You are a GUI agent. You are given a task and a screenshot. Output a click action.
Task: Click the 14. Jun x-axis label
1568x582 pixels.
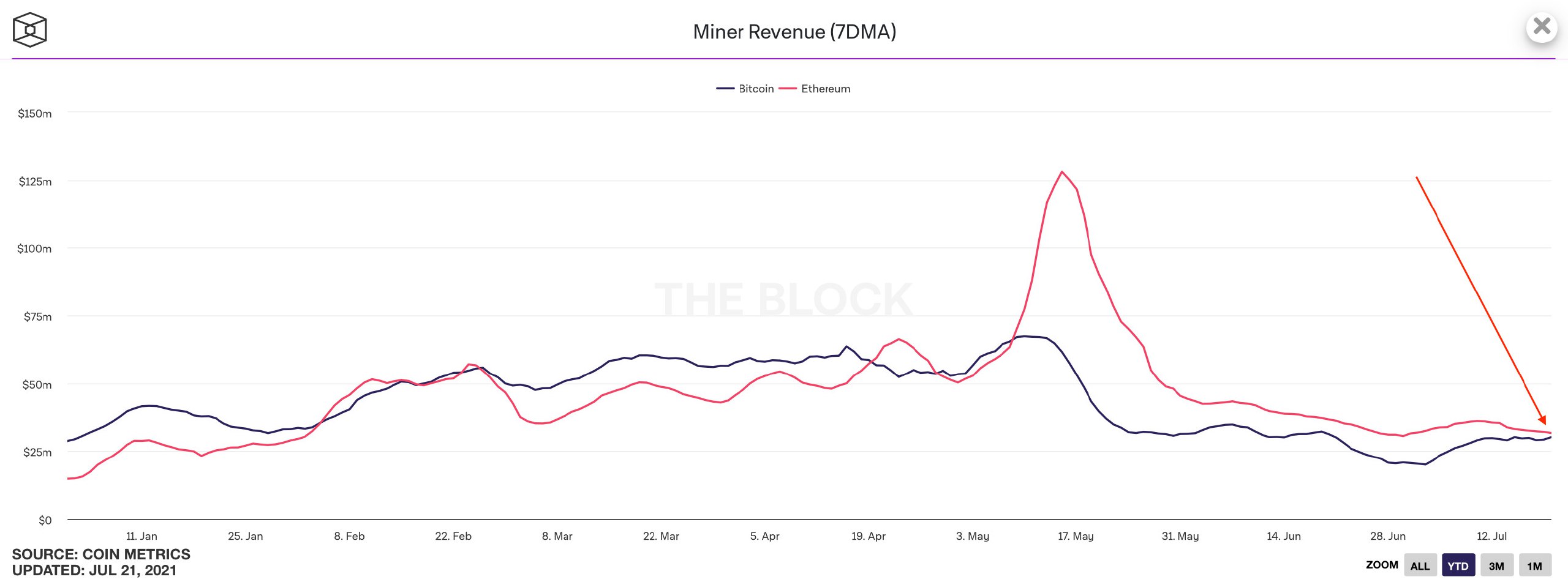tap(1284, 536)
